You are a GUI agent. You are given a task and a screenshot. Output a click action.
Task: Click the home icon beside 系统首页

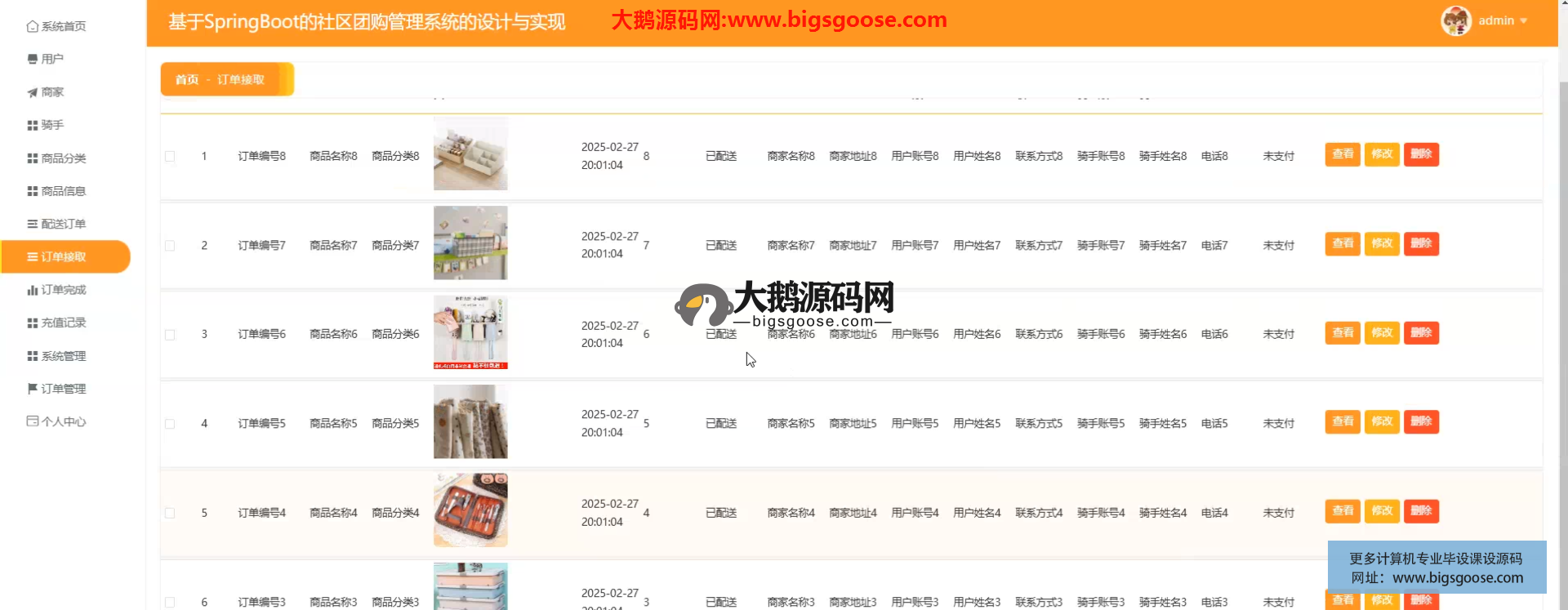point(32,27)
